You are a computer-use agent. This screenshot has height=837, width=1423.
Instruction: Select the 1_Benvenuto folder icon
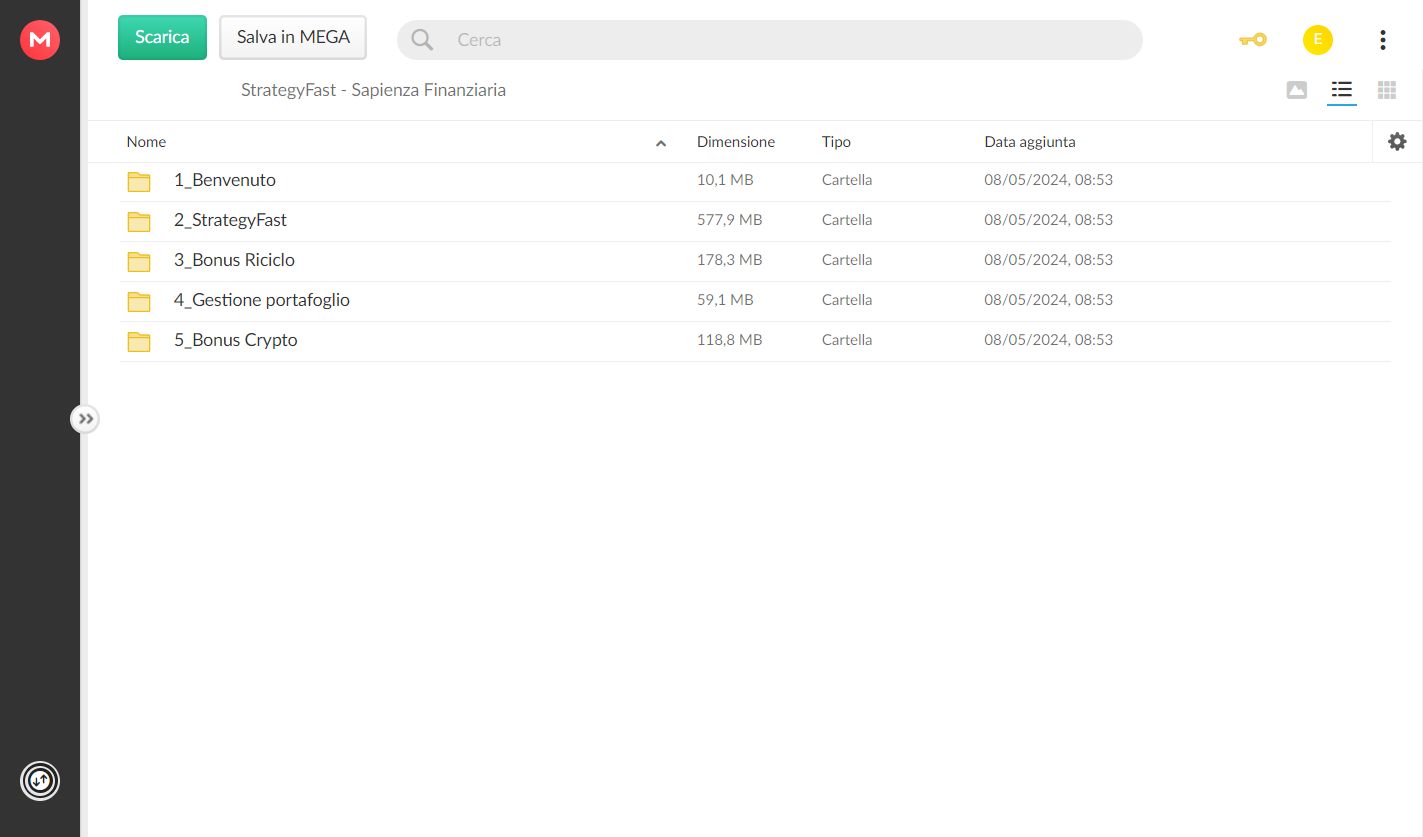click(x=139, y=181)
